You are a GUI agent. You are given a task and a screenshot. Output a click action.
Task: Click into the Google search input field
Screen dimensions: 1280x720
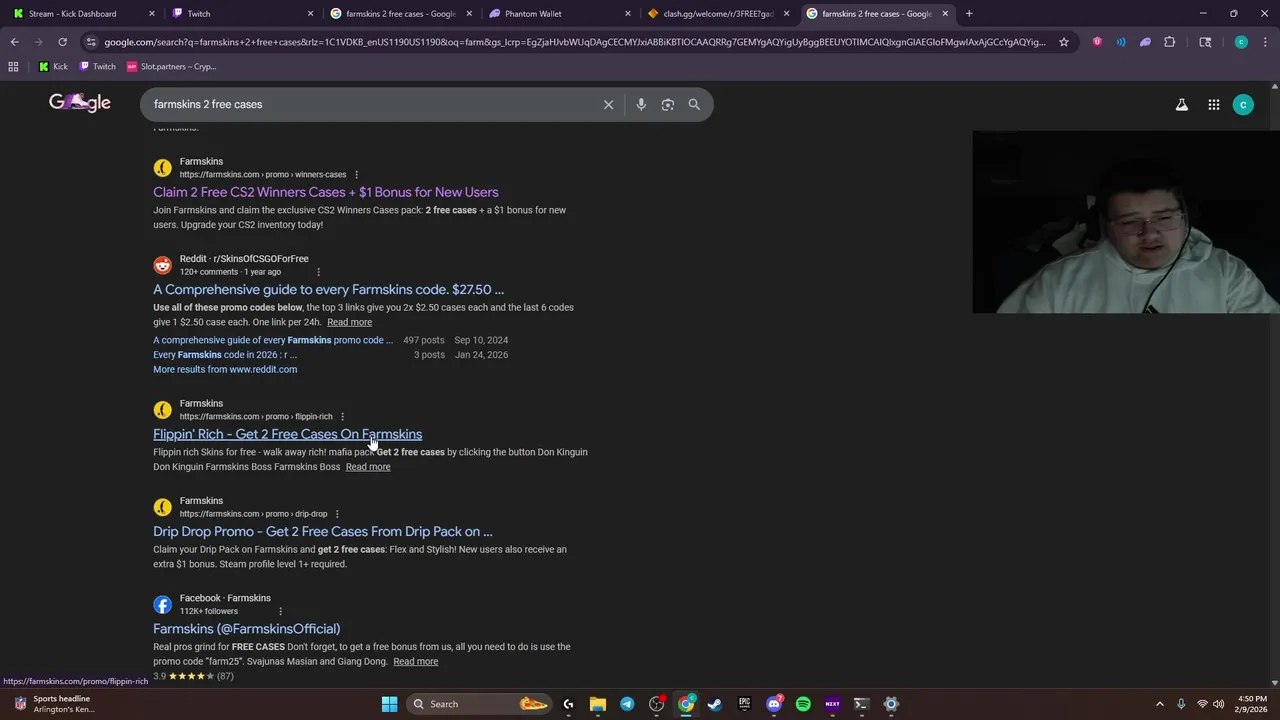pos(370,104)
